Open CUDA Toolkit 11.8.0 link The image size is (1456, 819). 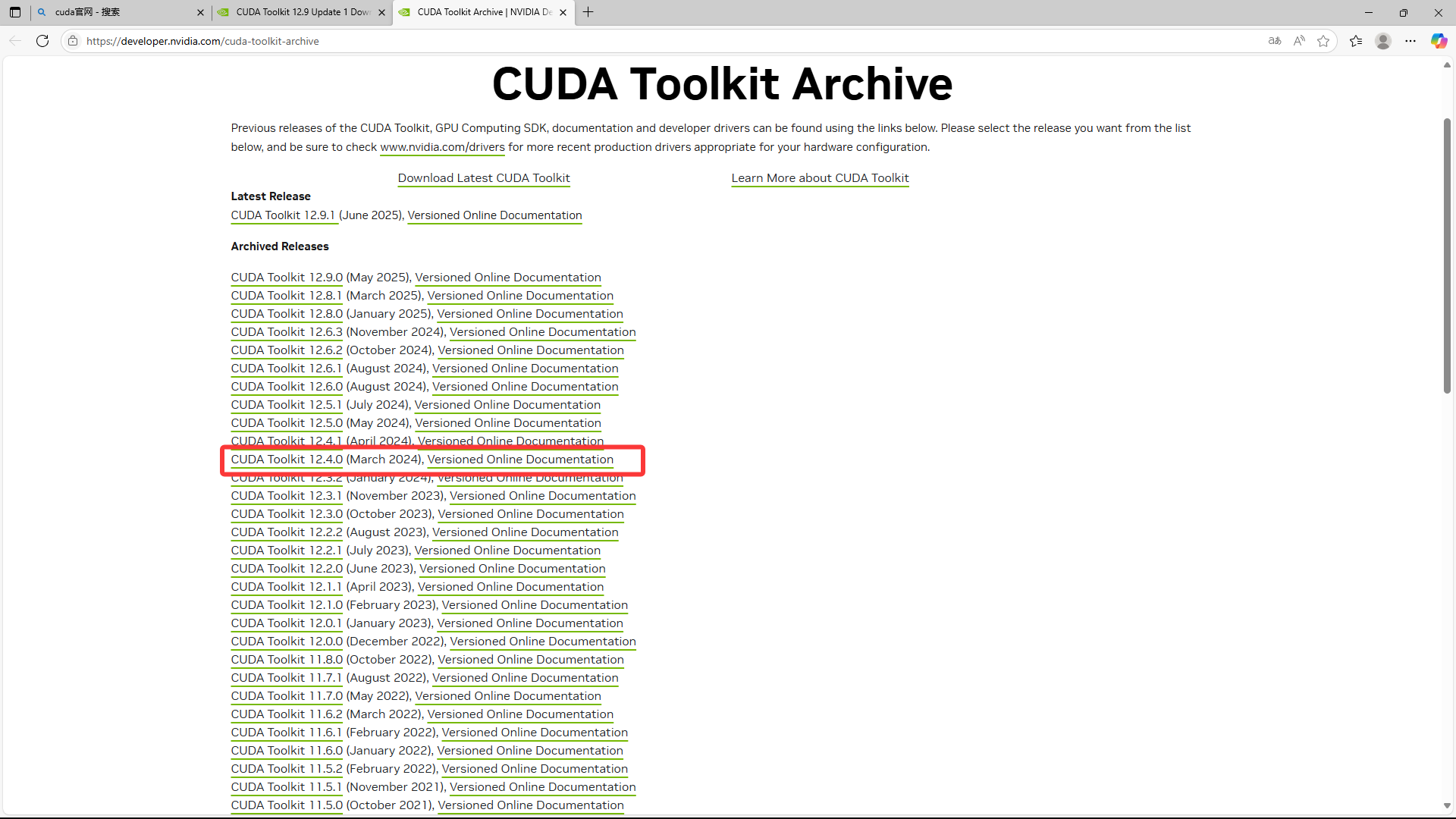pos(287,660)
